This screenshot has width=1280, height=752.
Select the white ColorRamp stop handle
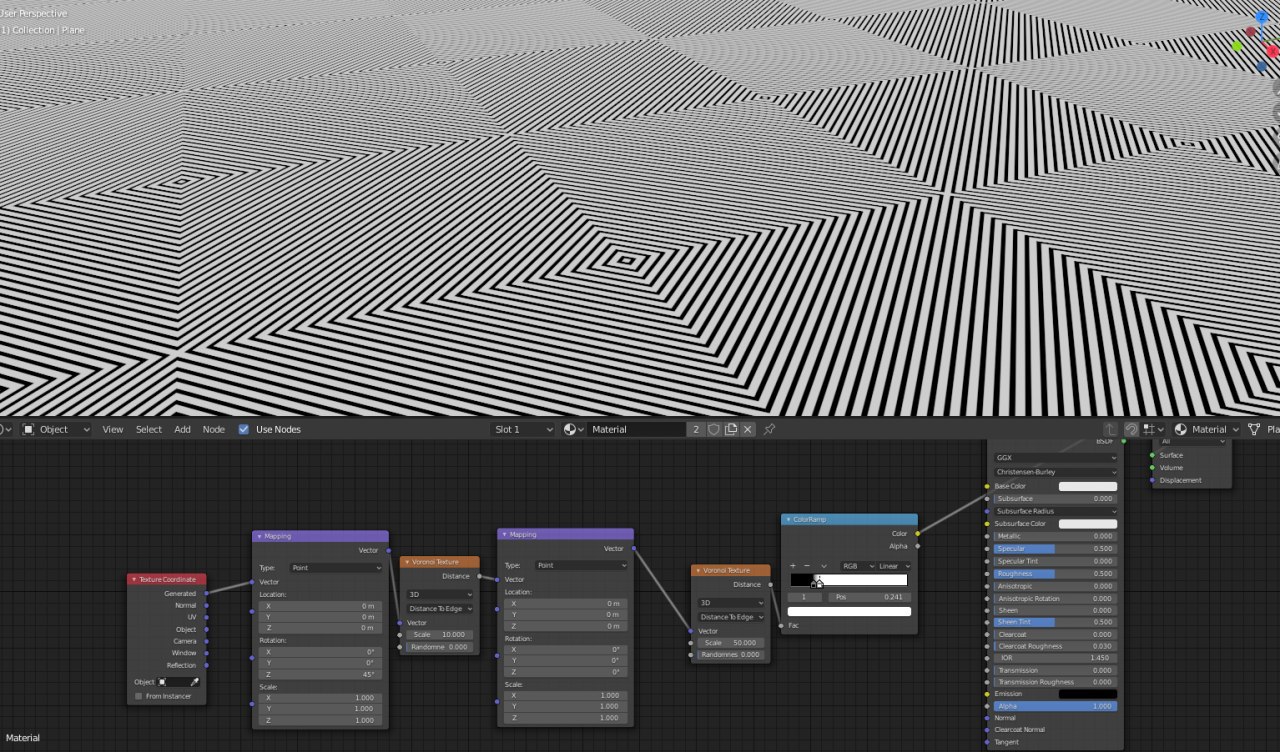(819, 582)
